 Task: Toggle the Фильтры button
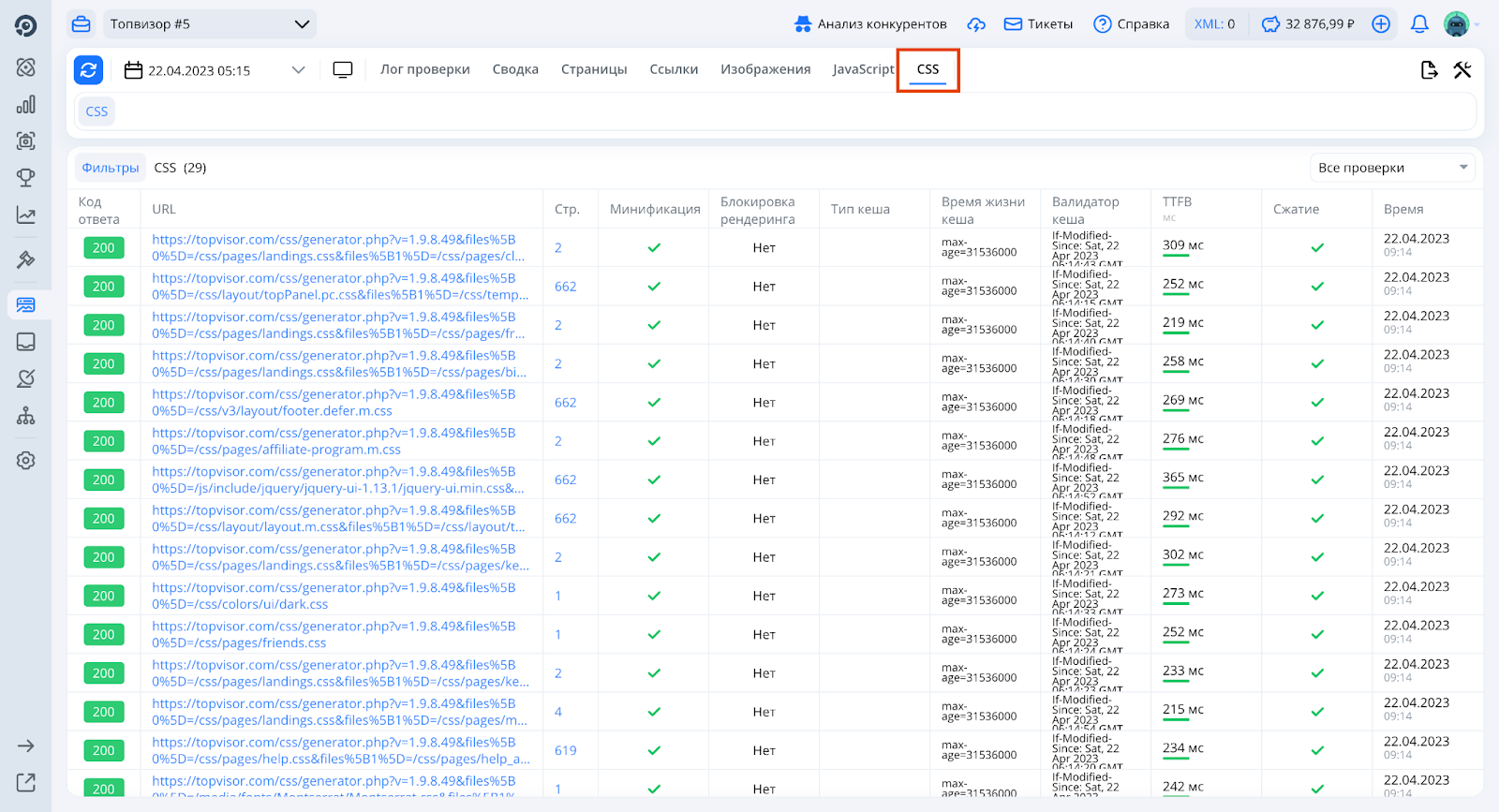pyautogui.click(x=111, y=168)
